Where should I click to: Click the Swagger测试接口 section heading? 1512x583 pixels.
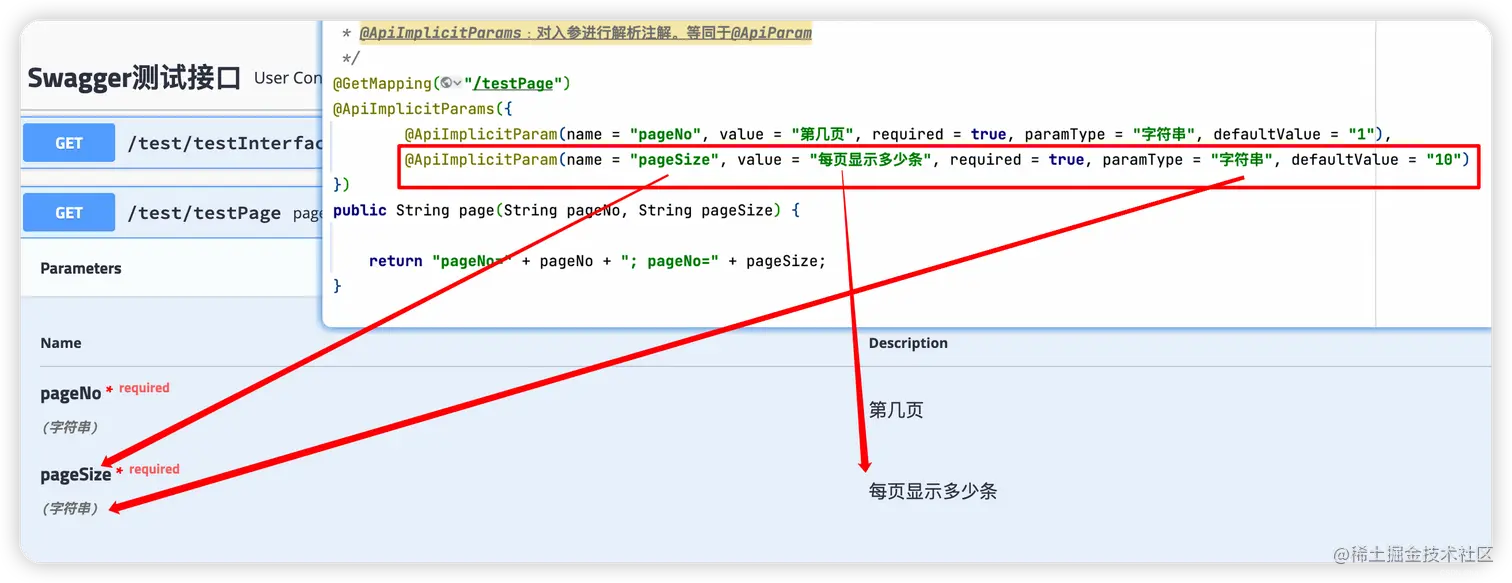pyautogui.click(x=134, y=78)
